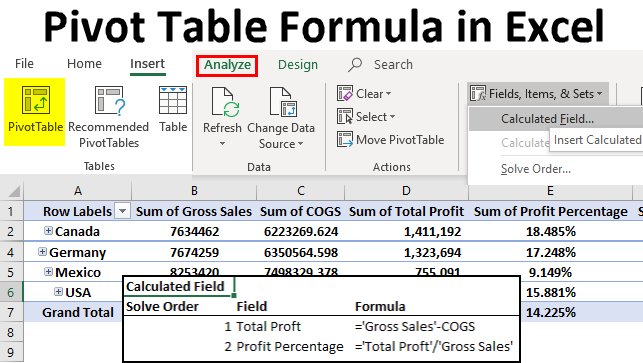643x363 pixels.
Task: Expand the USA row group
Action: (x=59, y=292)
